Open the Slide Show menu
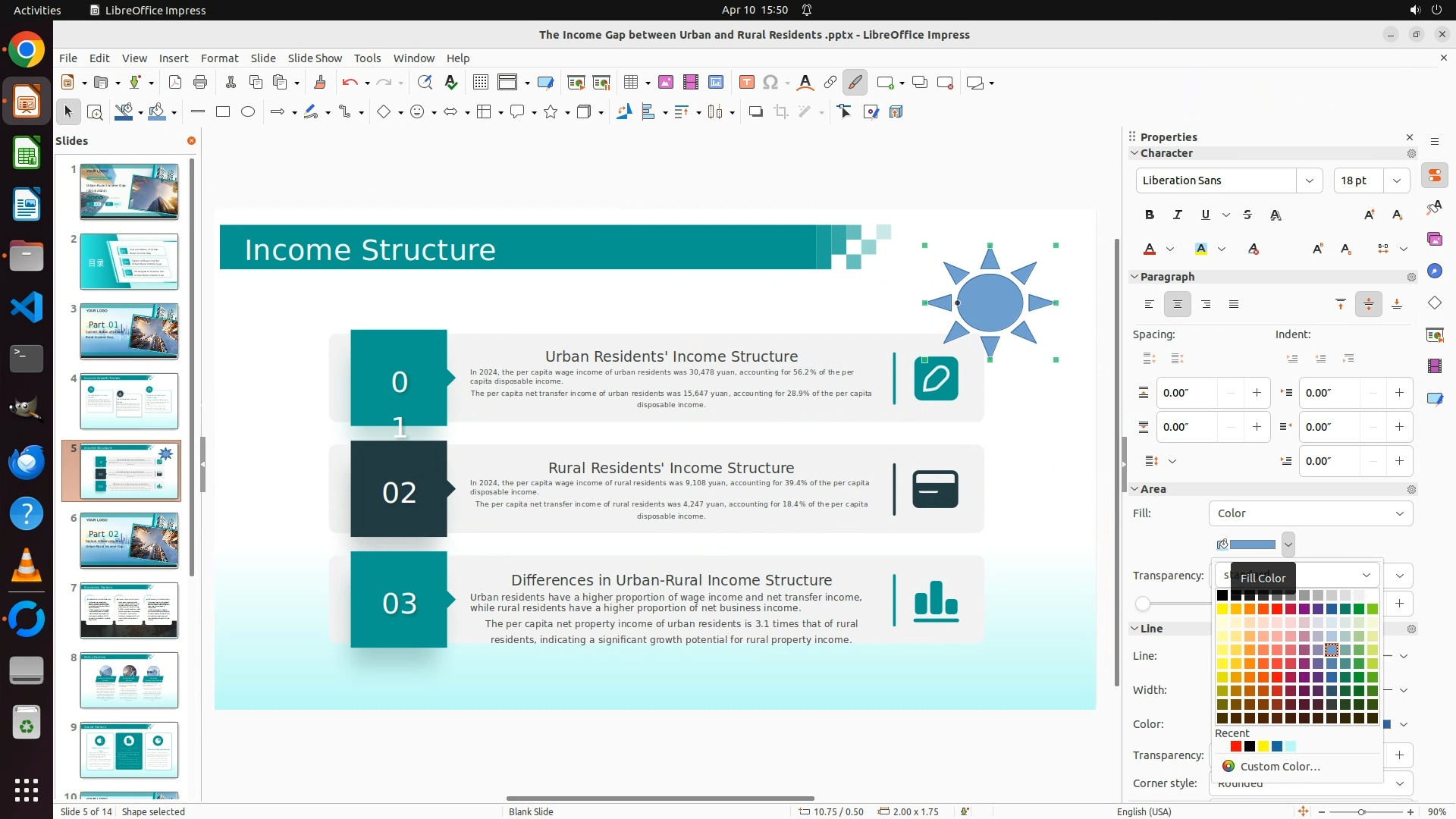 pos(315,58)
